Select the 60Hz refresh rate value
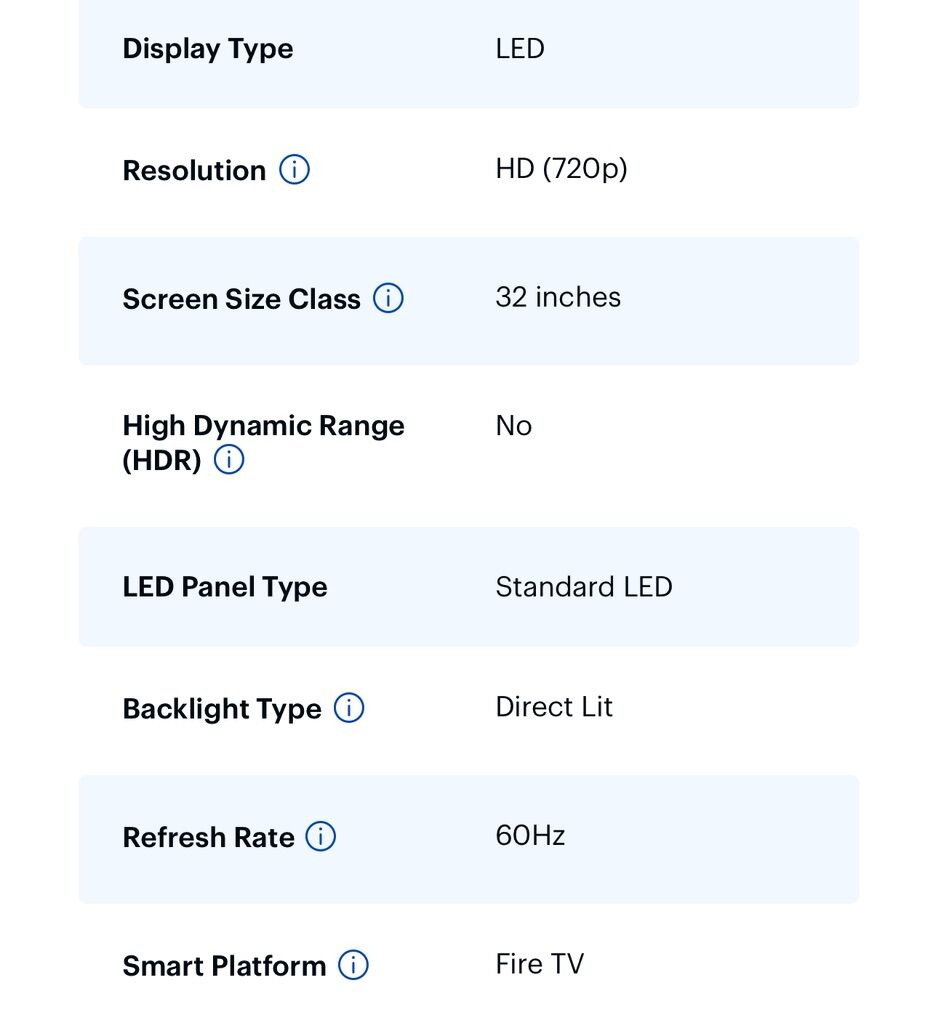 530,835
